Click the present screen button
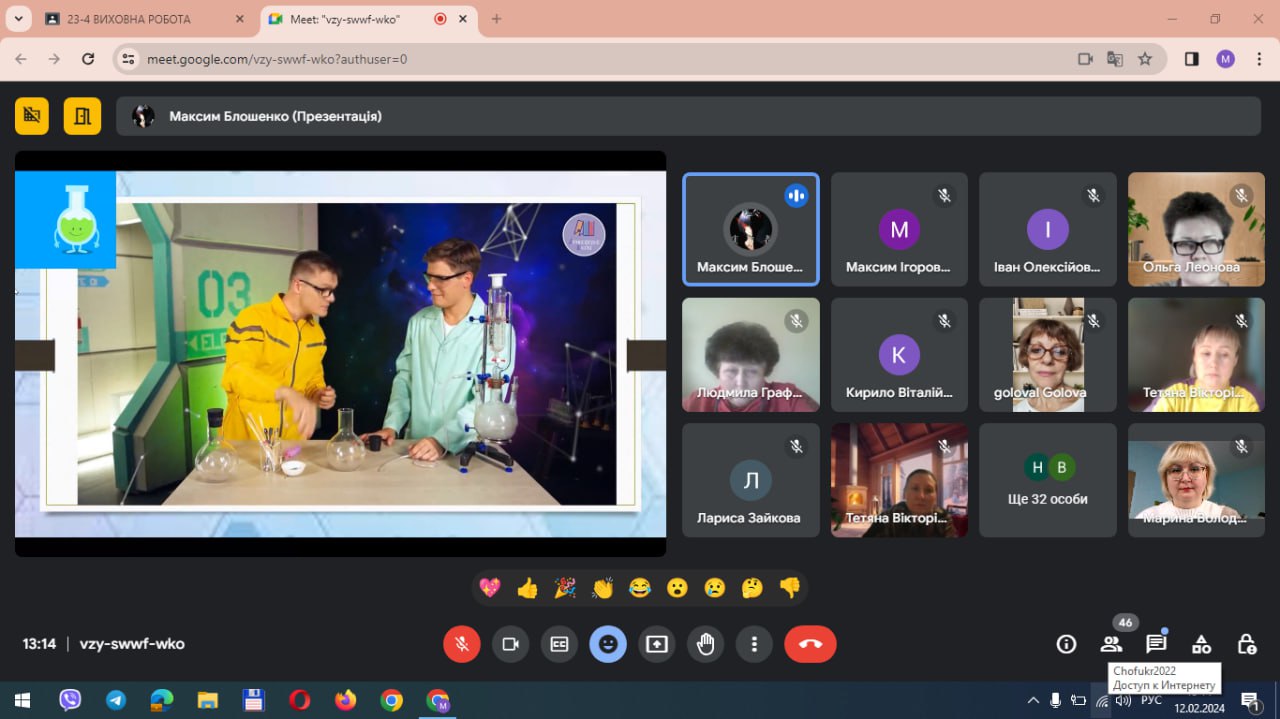1280x719 pixels. (x=657, y=644)
